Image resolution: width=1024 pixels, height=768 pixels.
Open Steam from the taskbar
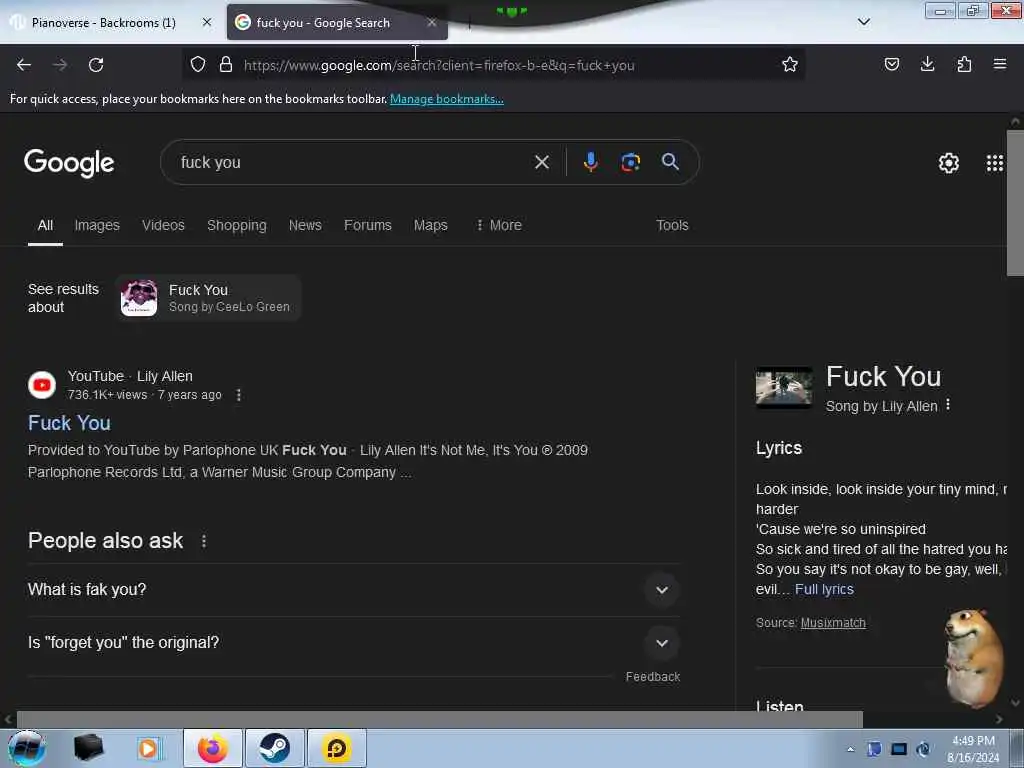tap(275, 748)
